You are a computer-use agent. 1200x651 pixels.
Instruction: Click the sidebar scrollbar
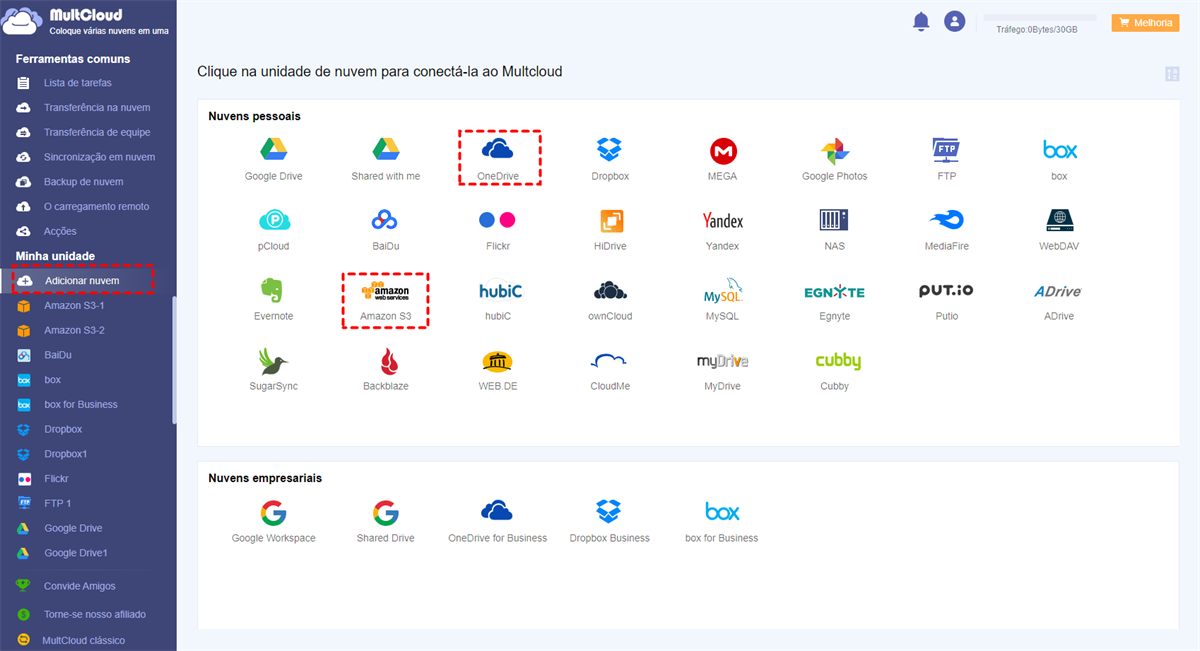tap(174, 360)
